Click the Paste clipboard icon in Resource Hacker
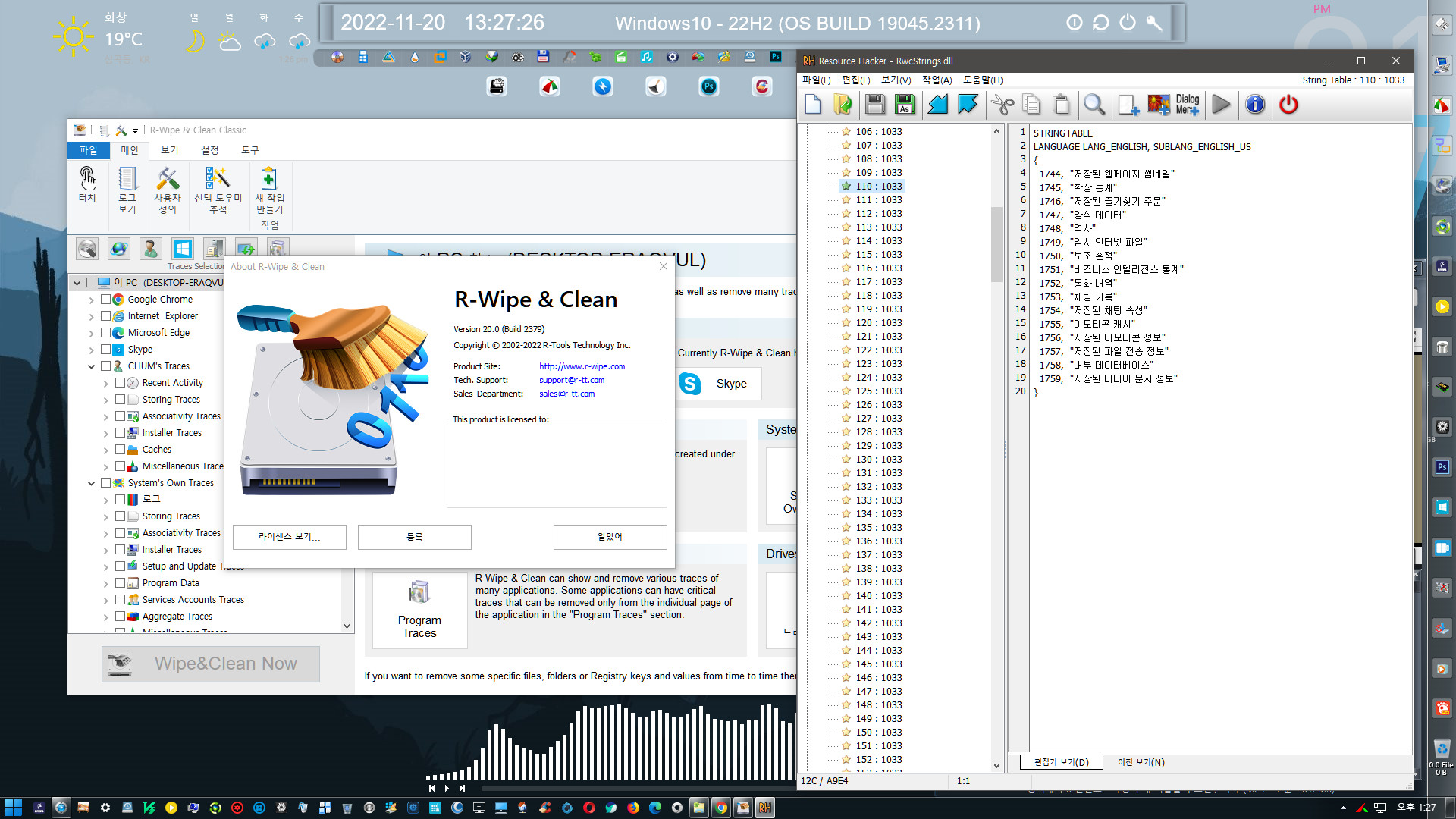This screenshot has width=1456, height=819. [x=1061, y=105]
